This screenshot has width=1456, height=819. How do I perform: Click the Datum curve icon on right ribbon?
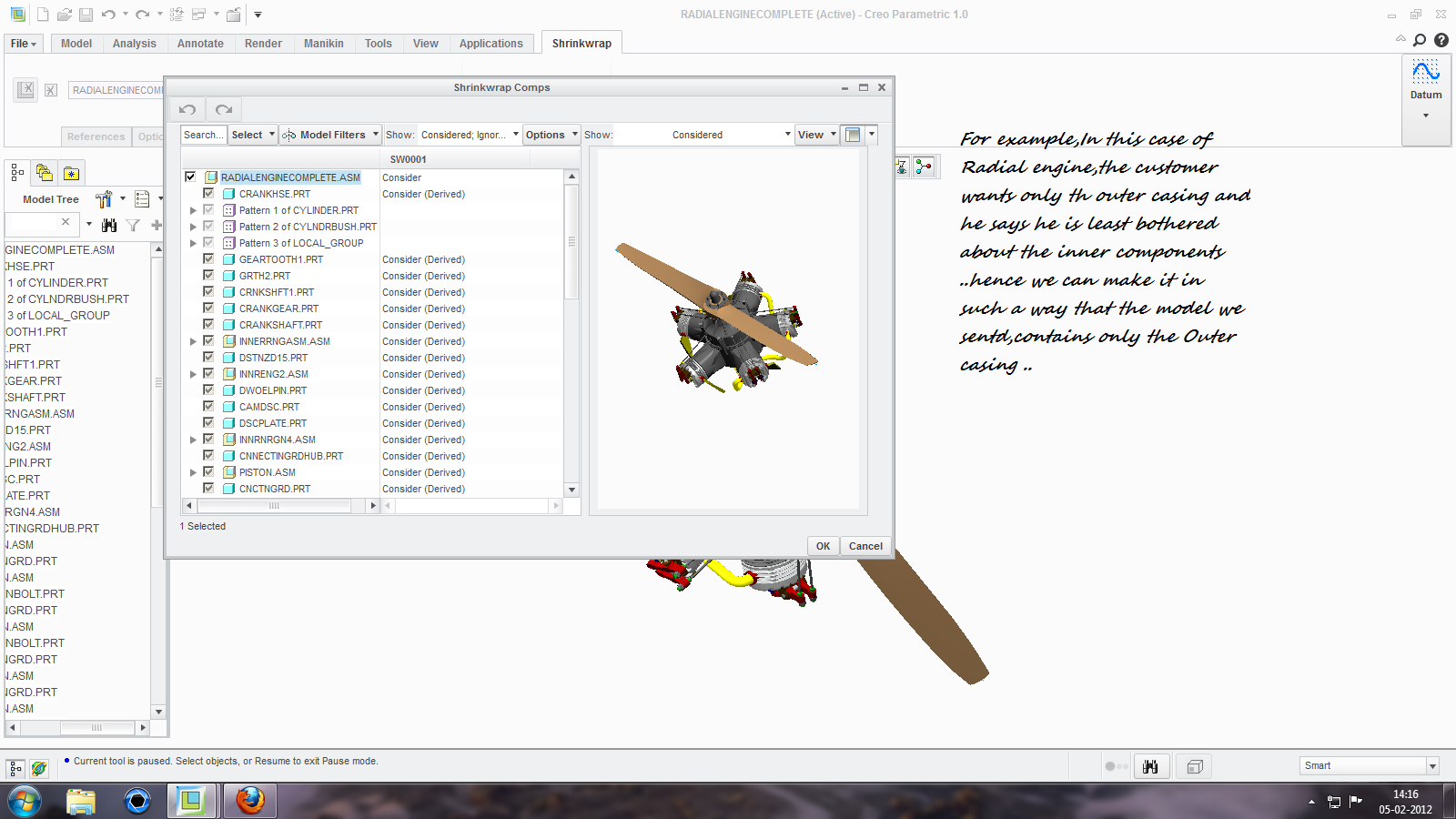[1426, 71]
